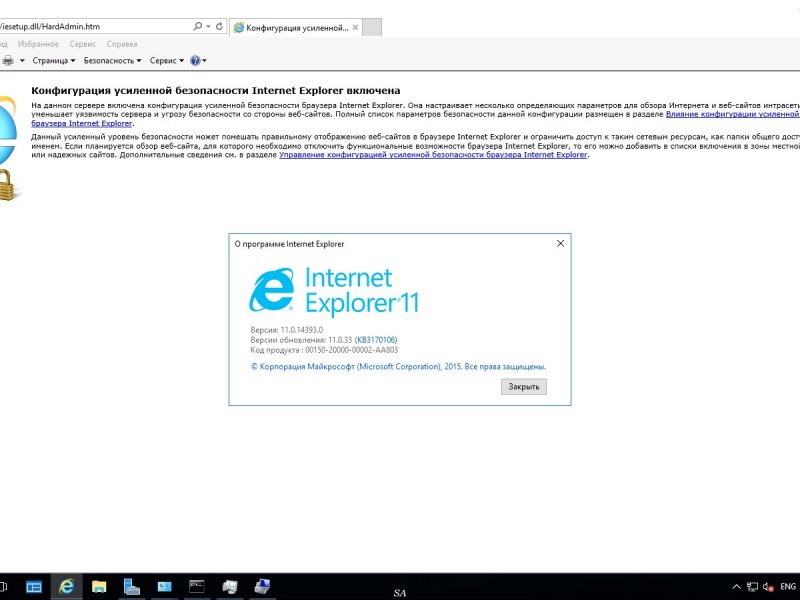Click the Internet Explorer 11 logo in the About dialog
The height and width of the screenshot is (600, 800).
(334, 290)
